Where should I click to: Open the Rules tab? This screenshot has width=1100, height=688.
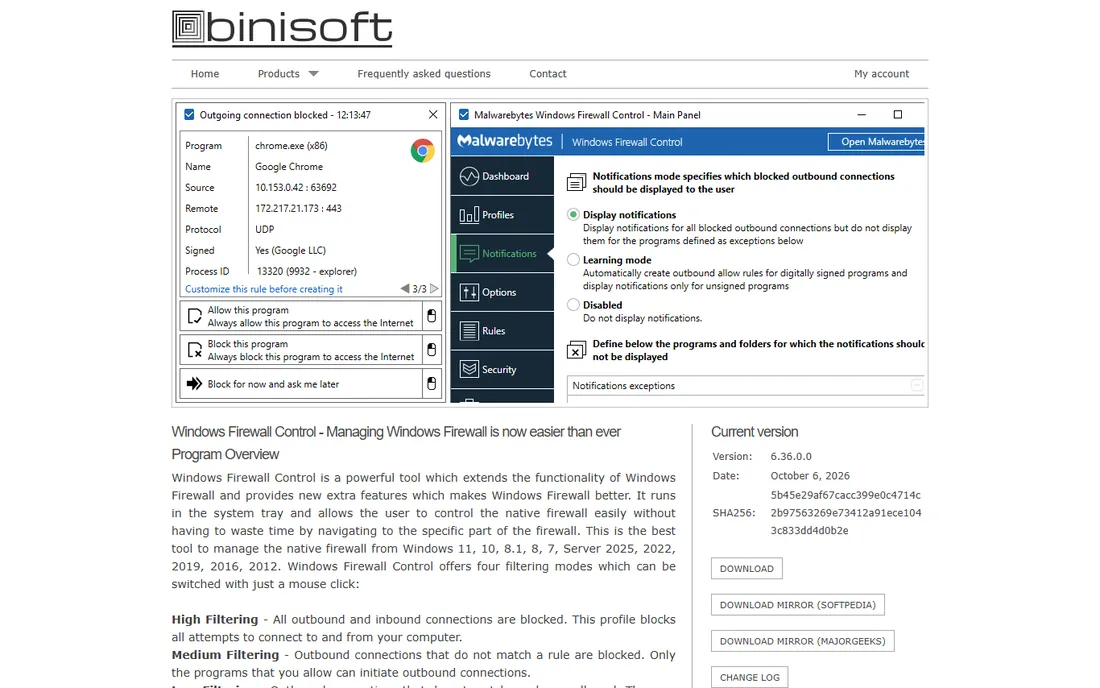coord(502,330)
